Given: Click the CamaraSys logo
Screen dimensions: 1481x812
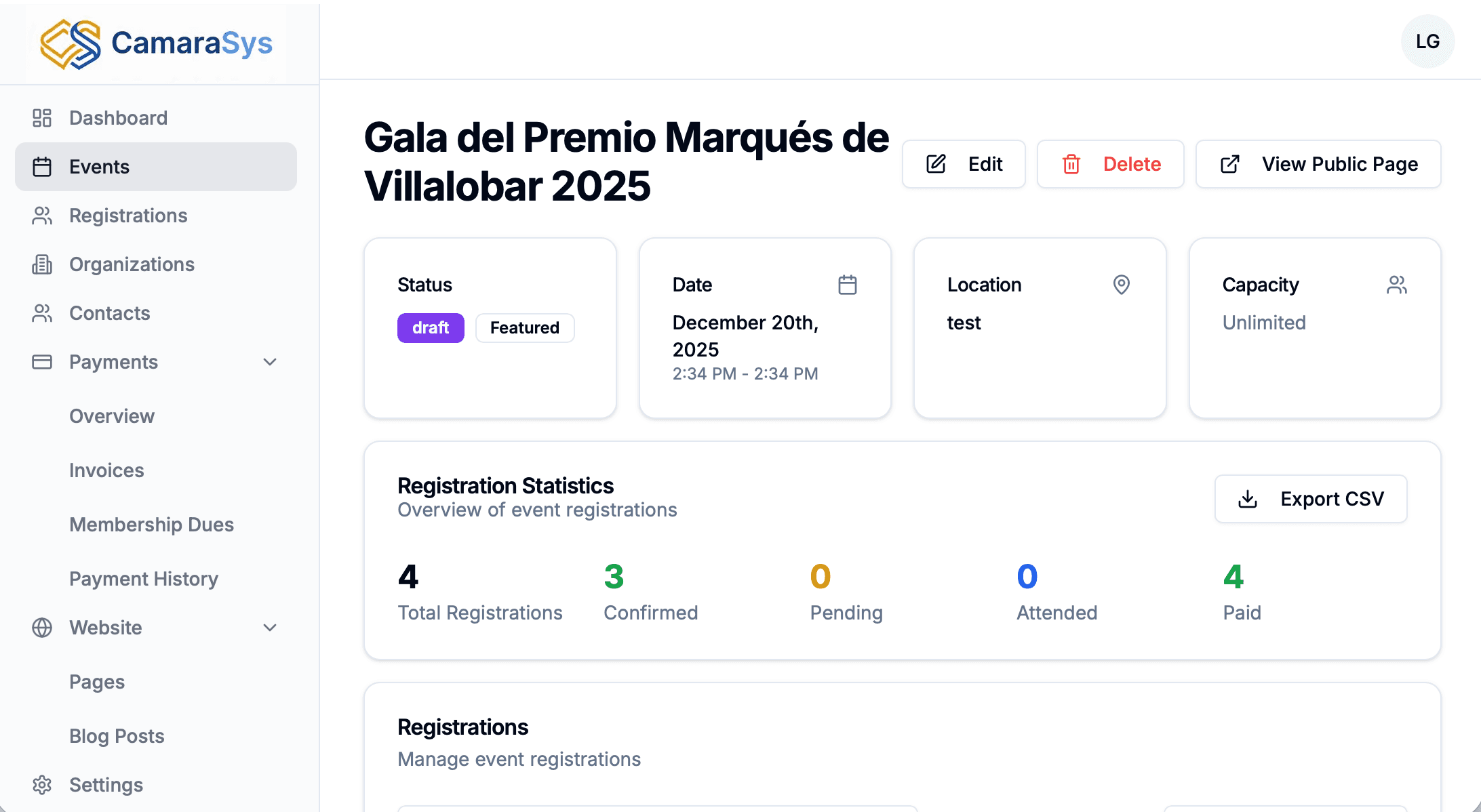Looking at the screenshot, I should point(155,42).
